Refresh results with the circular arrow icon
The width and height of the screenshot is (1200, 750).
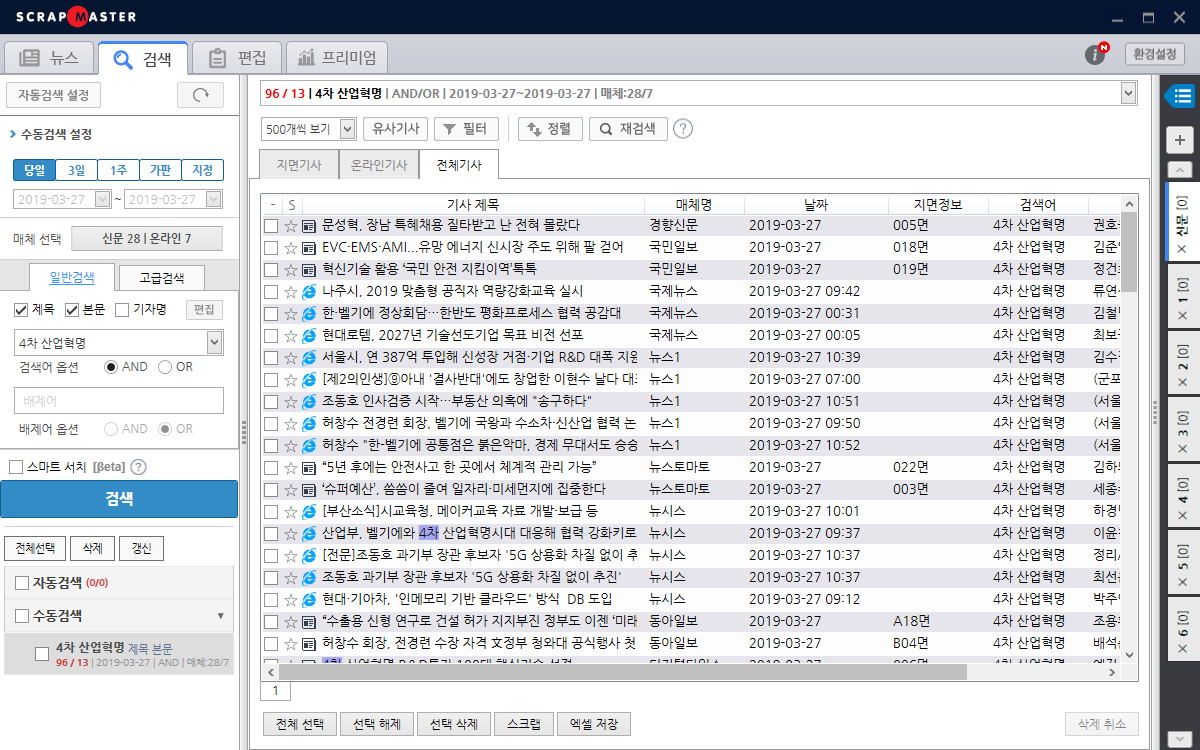199,95
